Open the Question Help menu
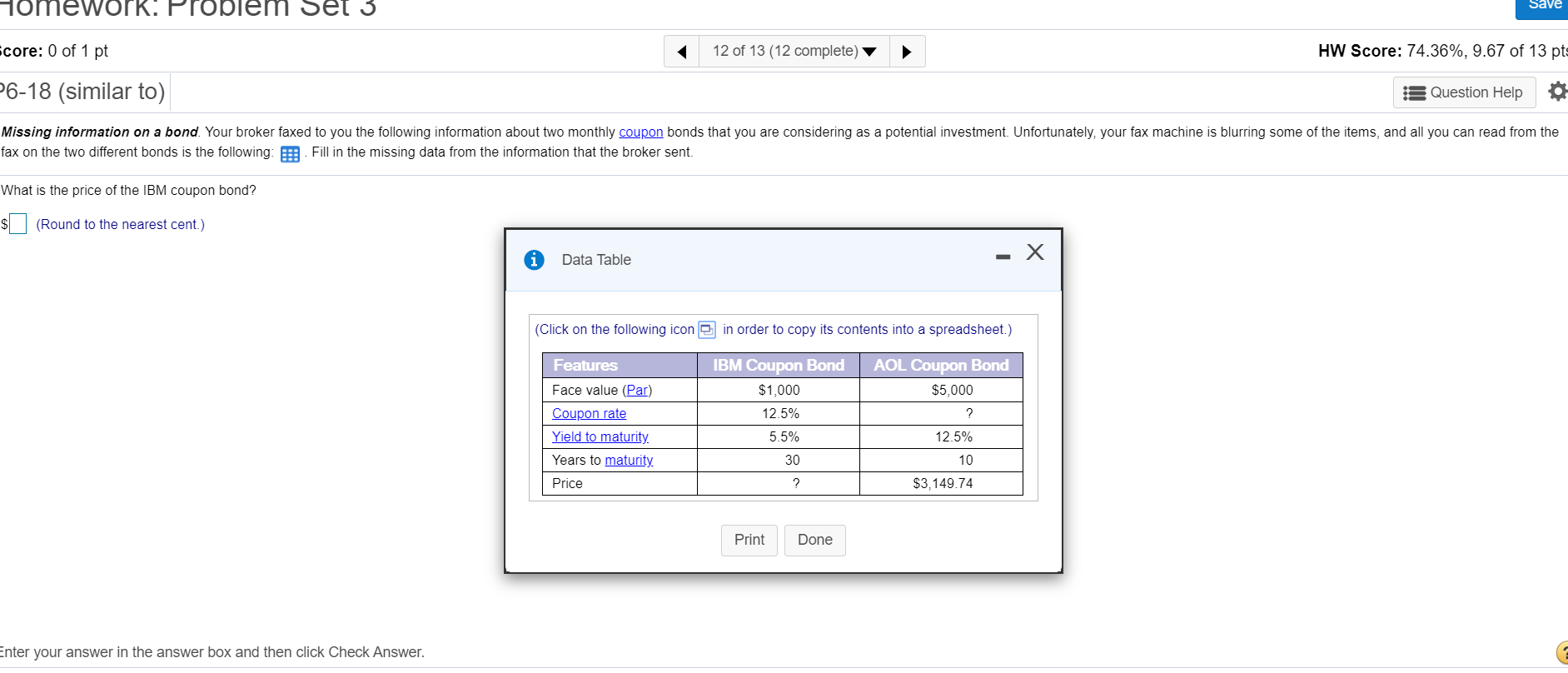 click(1464, 92)
